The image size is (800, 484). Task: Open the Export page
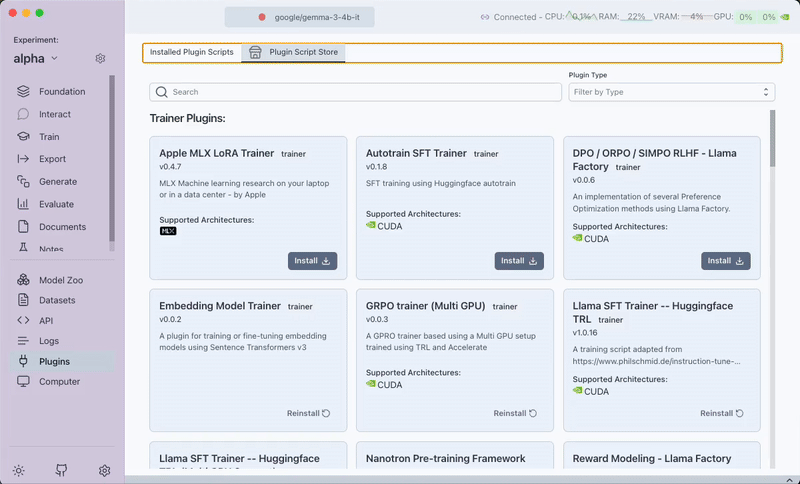[x=52, y=159]
